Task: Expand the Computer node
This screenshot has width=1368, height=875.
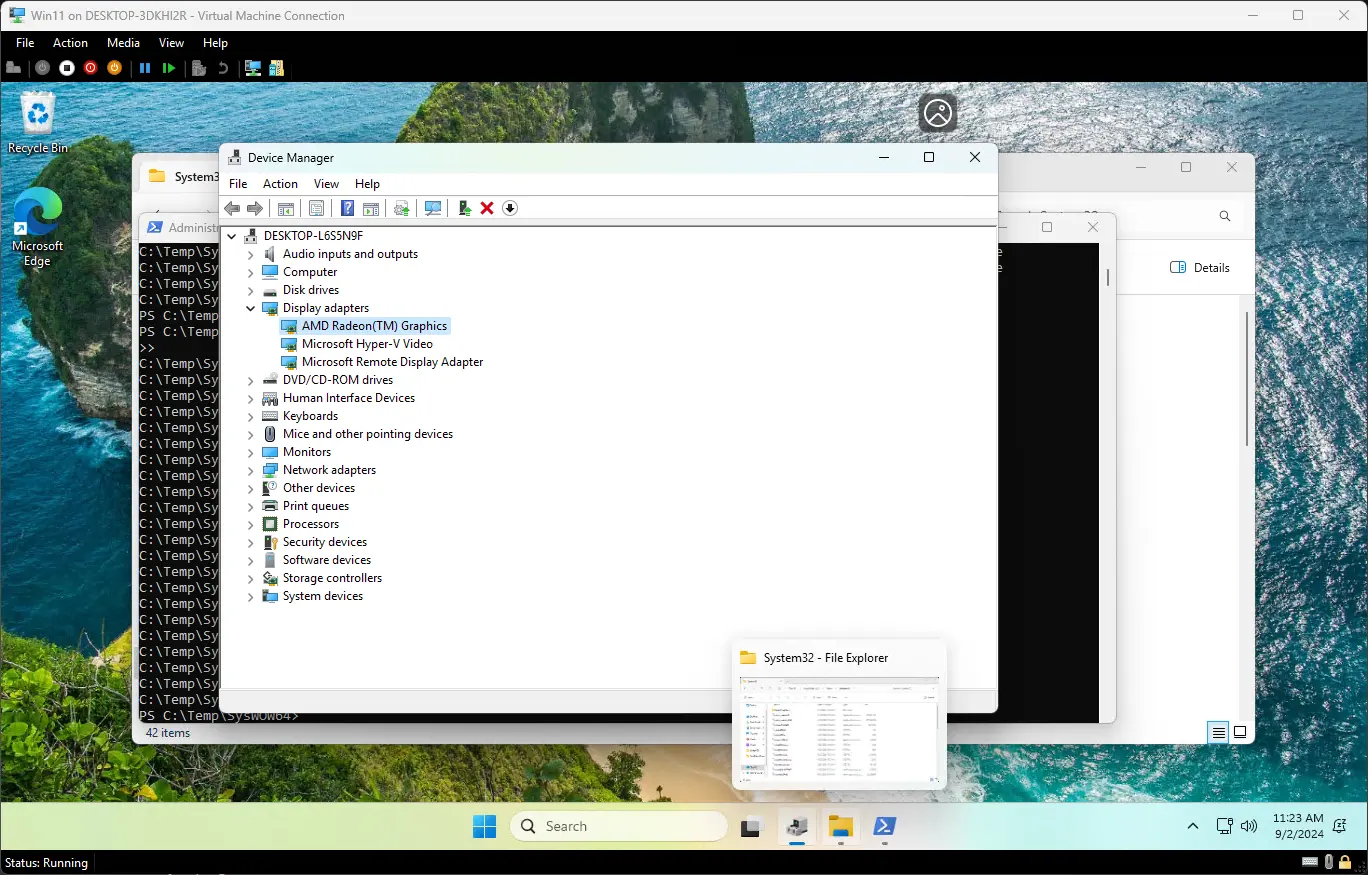Action: 251,272
